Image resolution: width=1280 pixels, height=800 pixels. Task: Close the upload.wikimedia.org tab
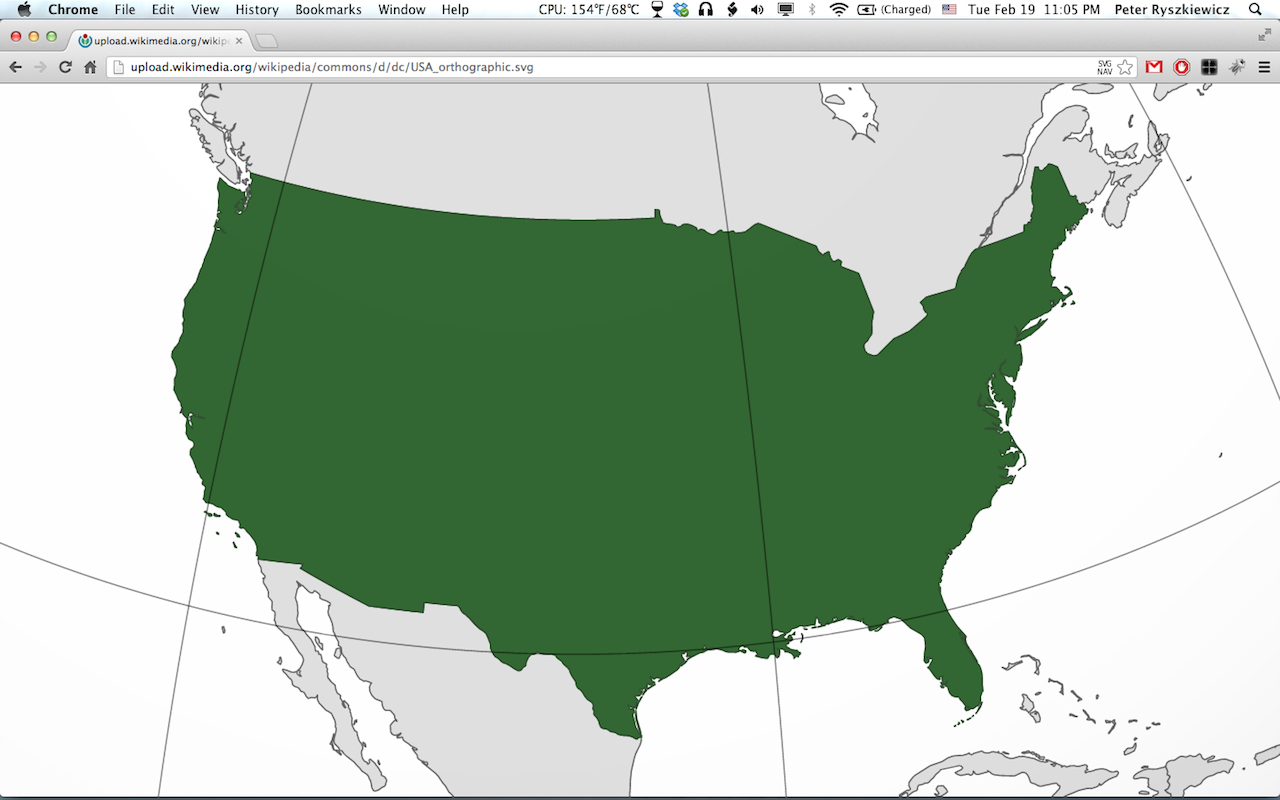[239, 41]
